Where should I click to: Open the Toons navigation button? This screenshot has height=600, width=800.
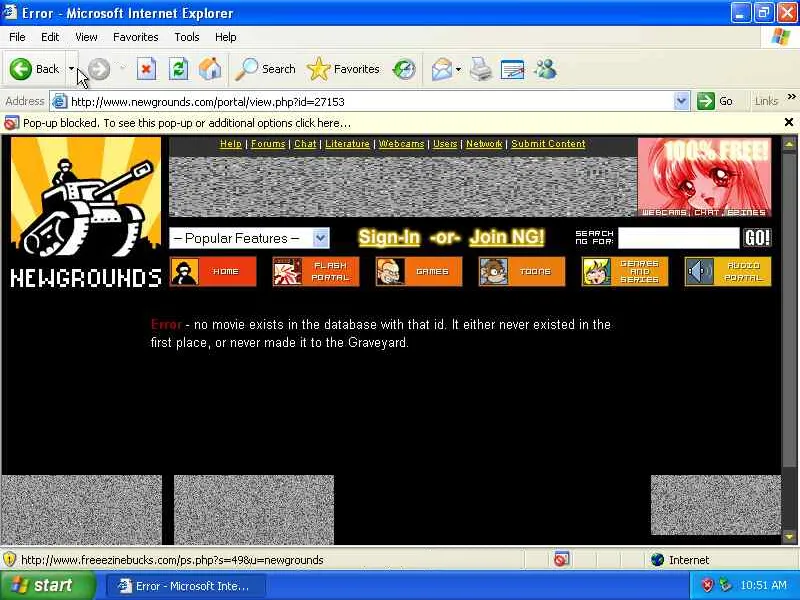coord(522,271)
